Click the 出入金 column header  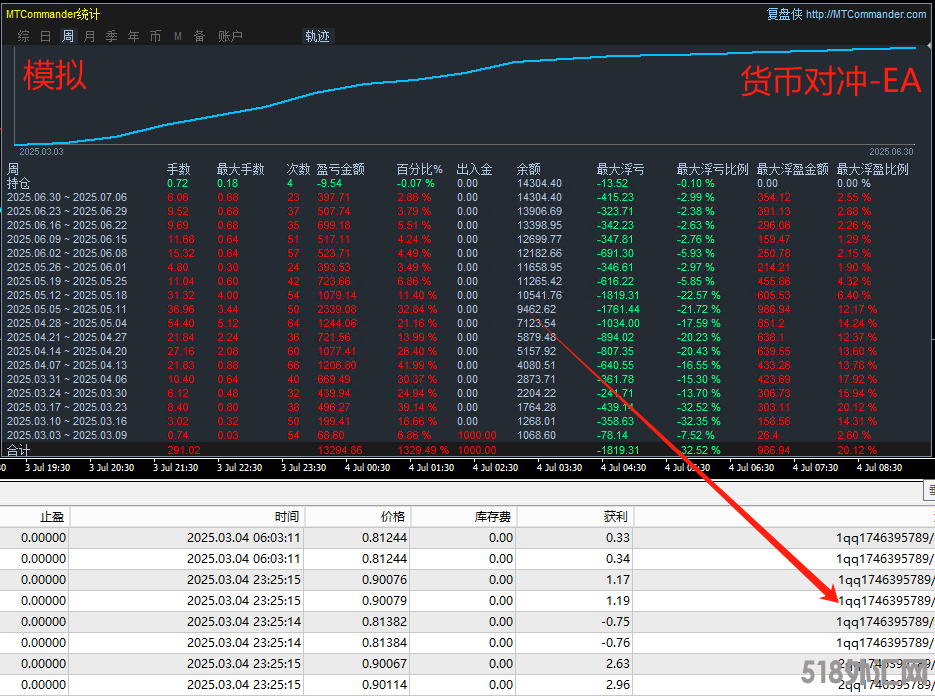click(x=475, y=169)
